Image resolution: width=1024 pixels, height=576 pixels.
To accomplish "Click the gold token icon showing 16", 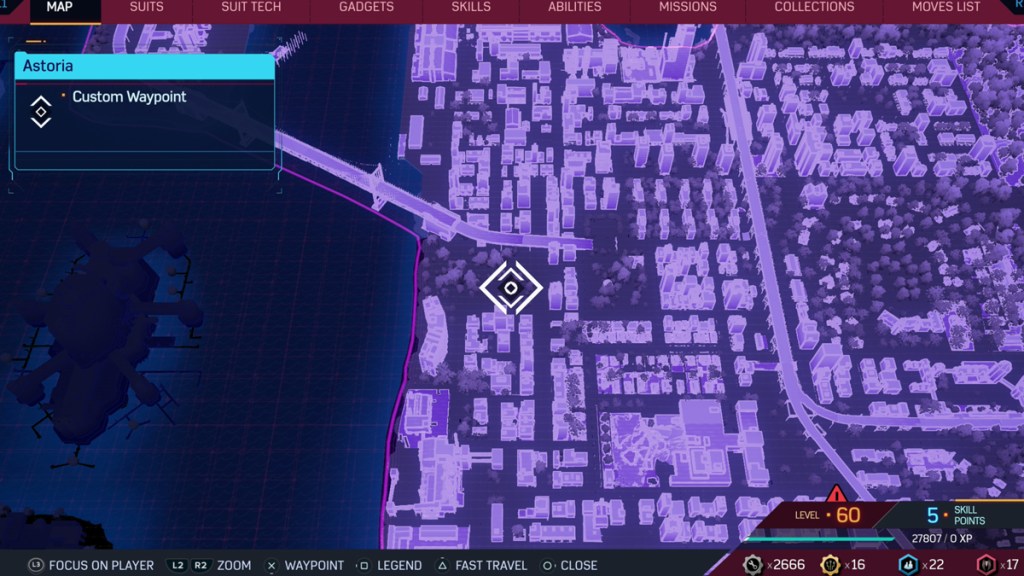I will pos(829,564).
